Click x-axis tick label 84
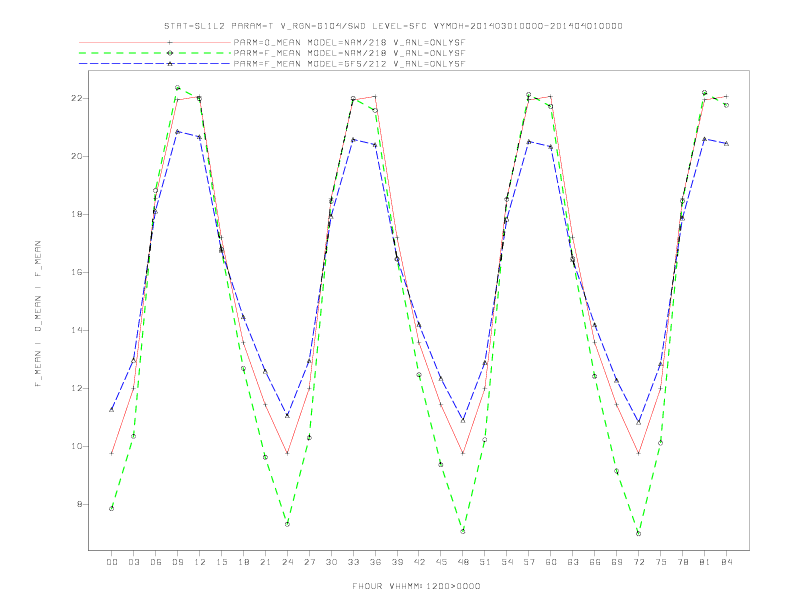The image size is (792, 612). (x=726, y=562)
